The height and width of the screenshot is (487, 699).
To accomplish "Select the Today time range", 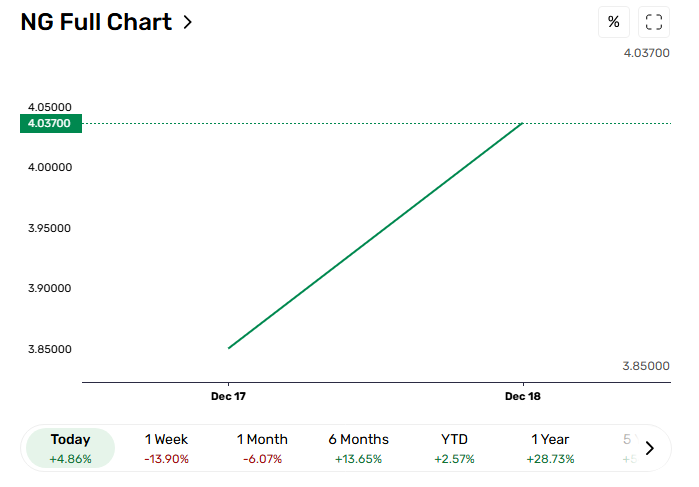I will coord(70,448).
